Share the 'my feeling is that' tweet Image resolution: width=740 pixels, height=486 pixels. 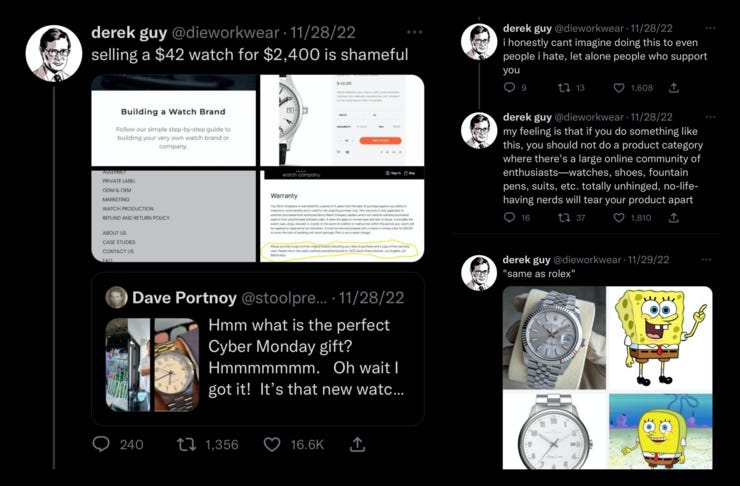[674, 217]
